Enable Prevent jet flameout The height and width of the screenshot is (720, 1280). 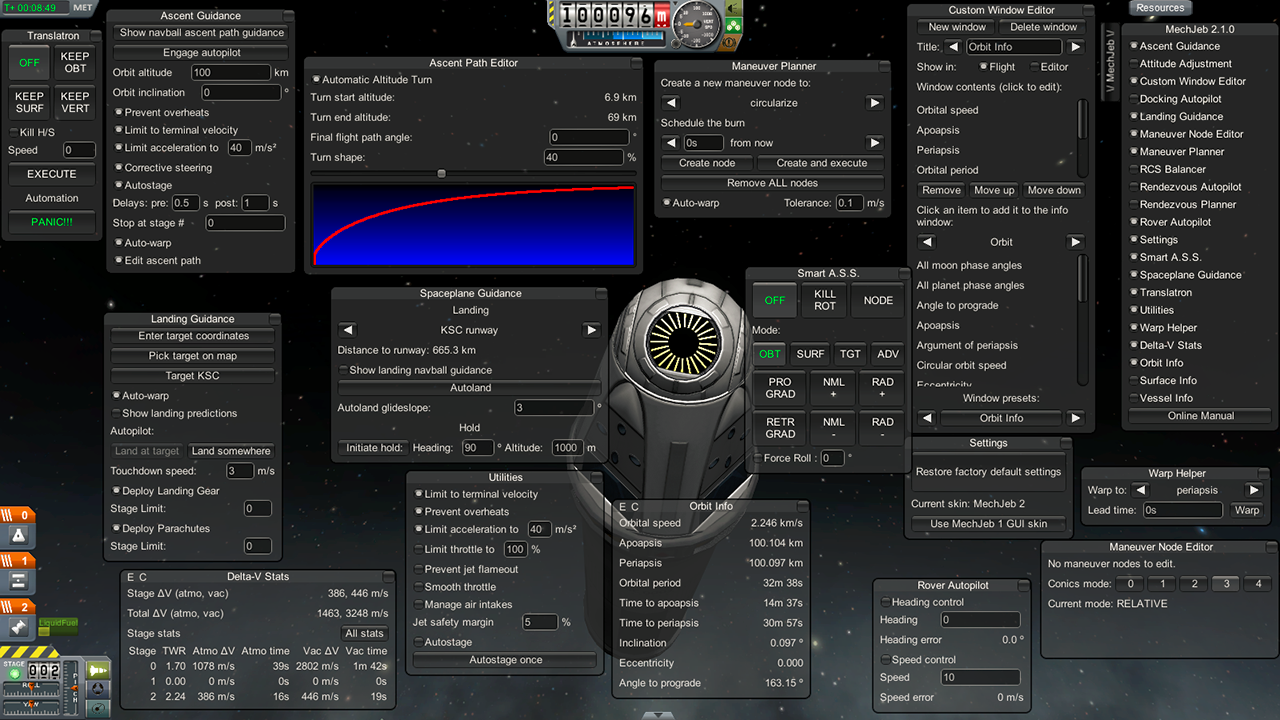[465, 570]
